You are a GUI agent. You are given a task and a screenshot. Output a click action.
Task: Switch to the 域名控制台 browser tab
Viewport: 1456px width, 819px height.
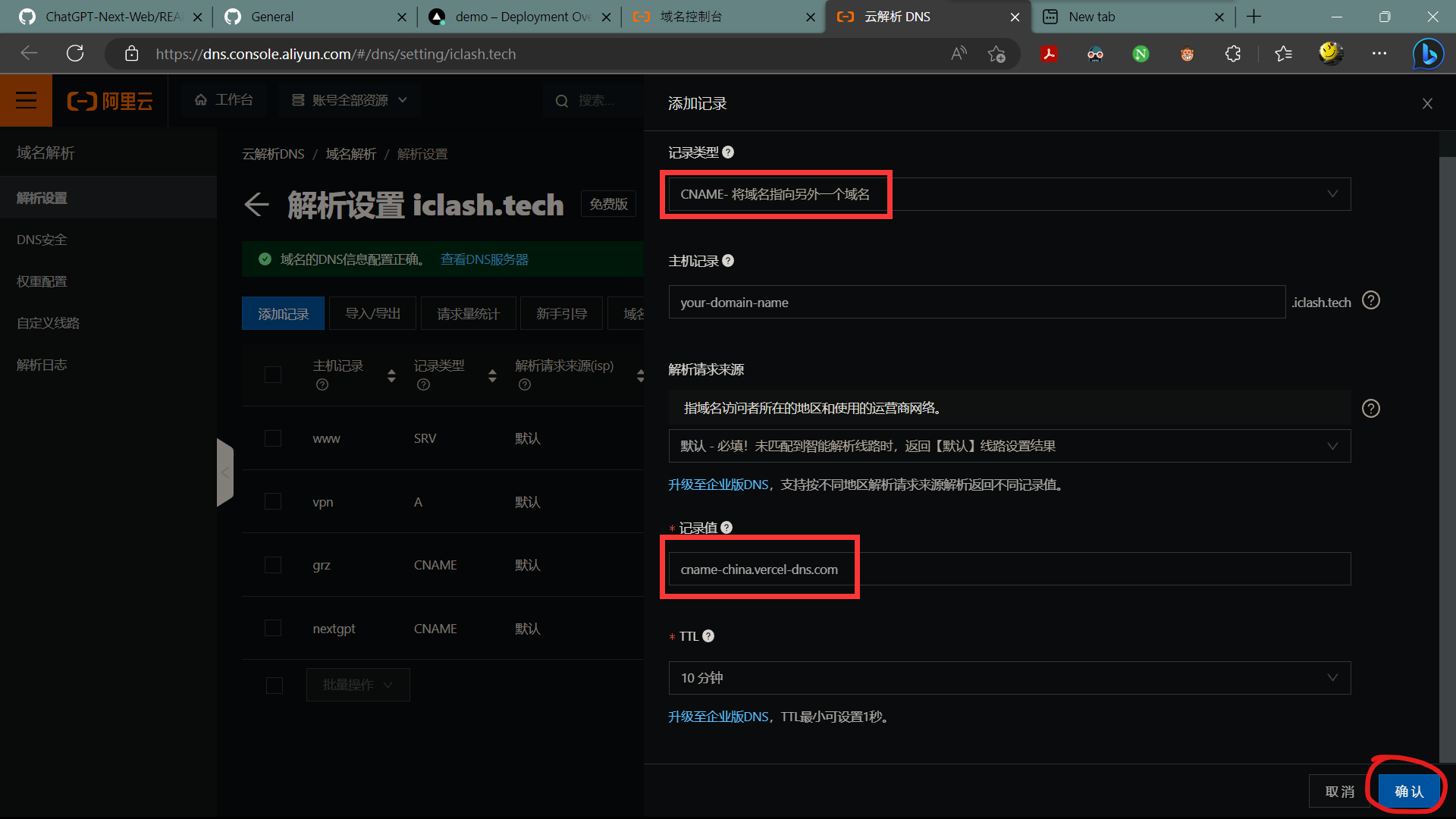(691, 17)
